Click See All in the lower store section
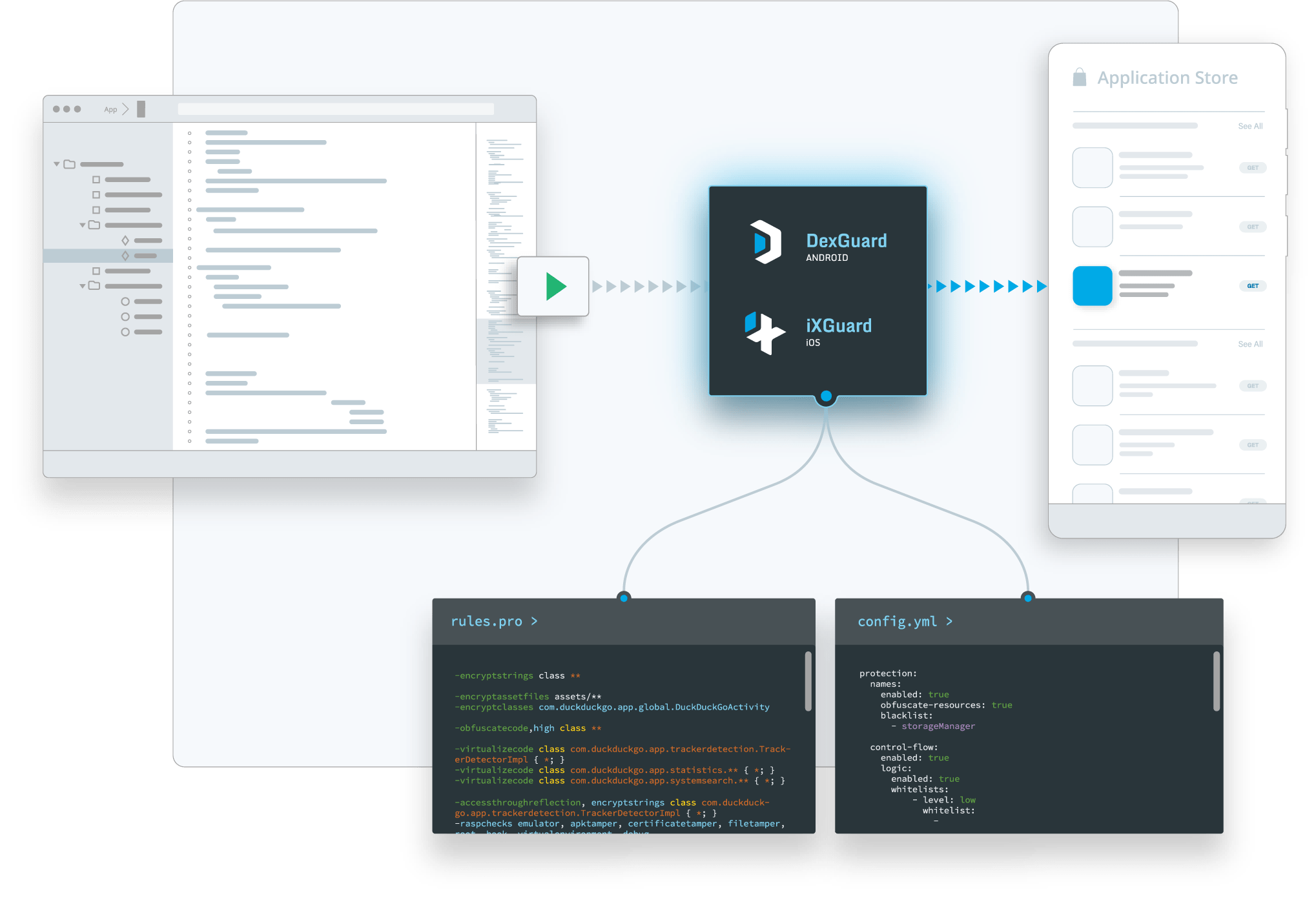Viewport: 1316px width, 900px height. [x=1250, y=345]
